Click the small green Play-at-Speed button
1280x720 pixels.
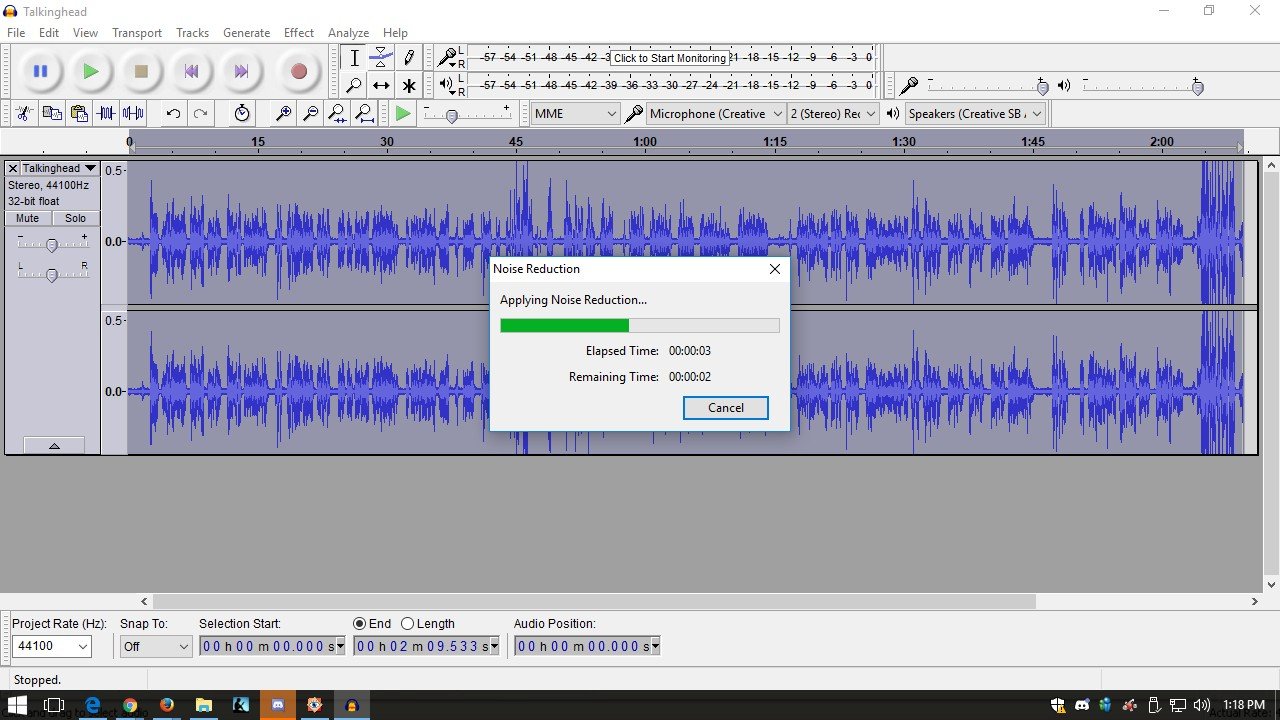[x=403, y=114]
